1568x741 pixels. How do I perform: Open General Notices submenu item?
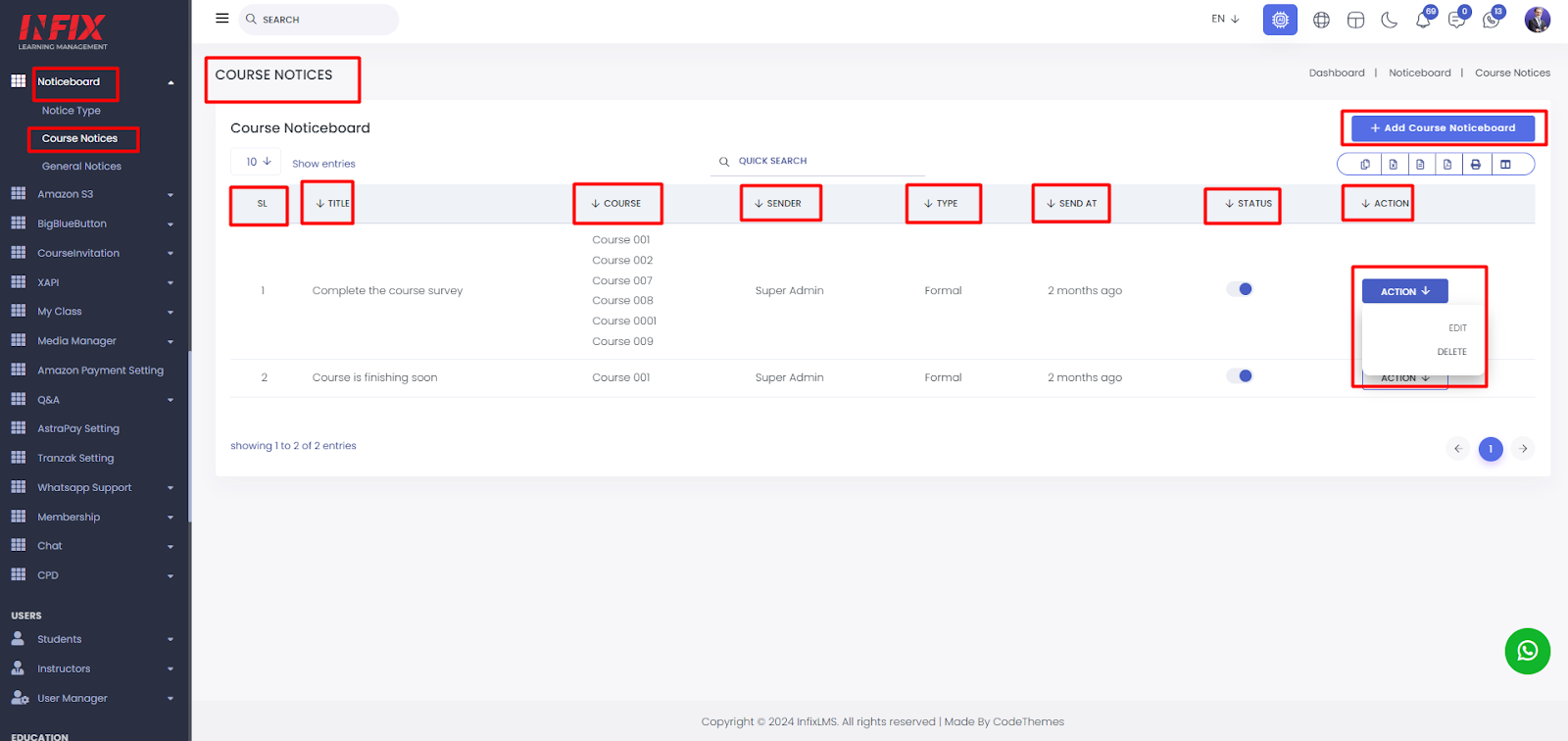(81, 167)
